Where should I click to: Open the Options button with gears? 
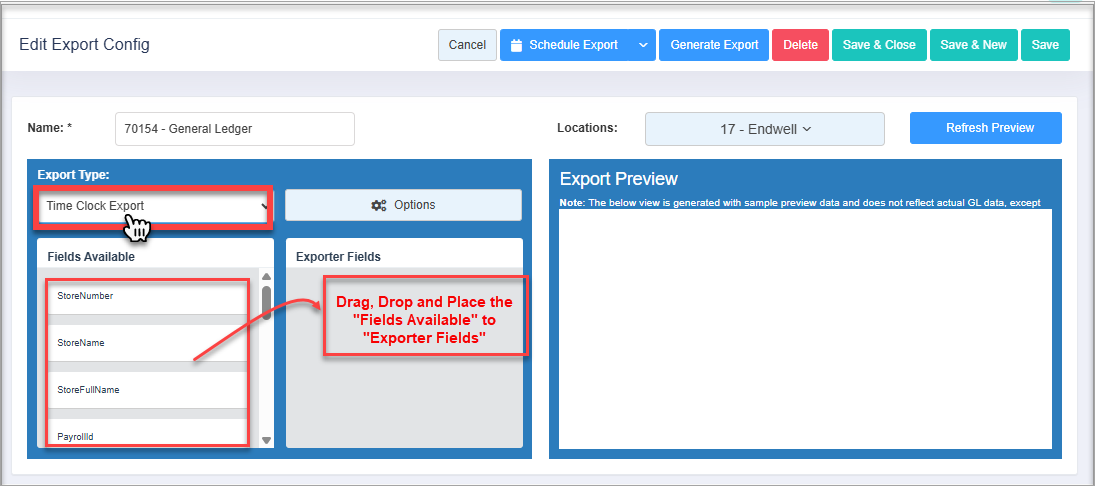click(403, 205)
